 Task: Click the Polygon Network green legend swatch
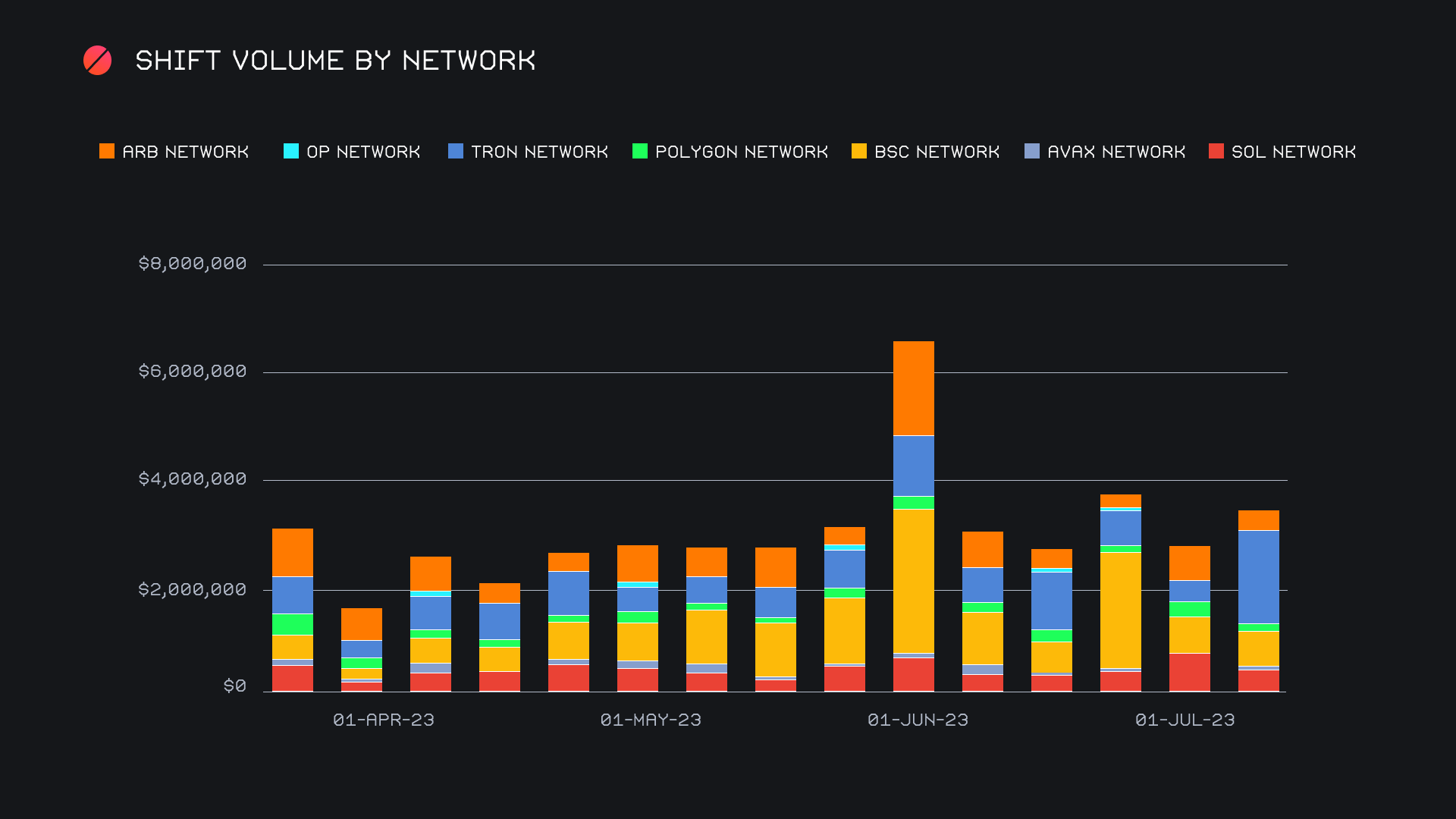[x=640, y=151]
